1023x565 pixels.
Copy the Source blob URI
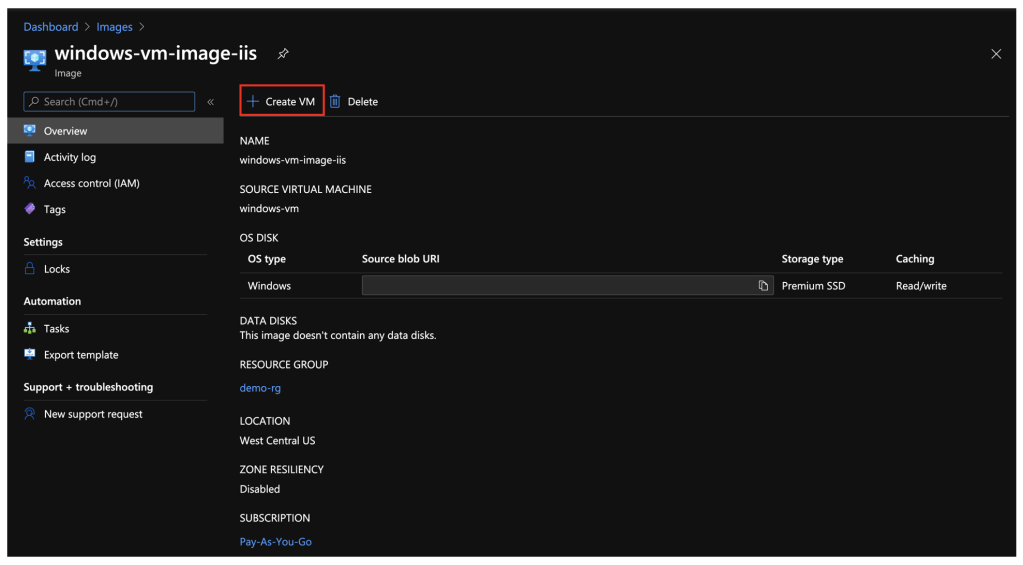(763, 286)
